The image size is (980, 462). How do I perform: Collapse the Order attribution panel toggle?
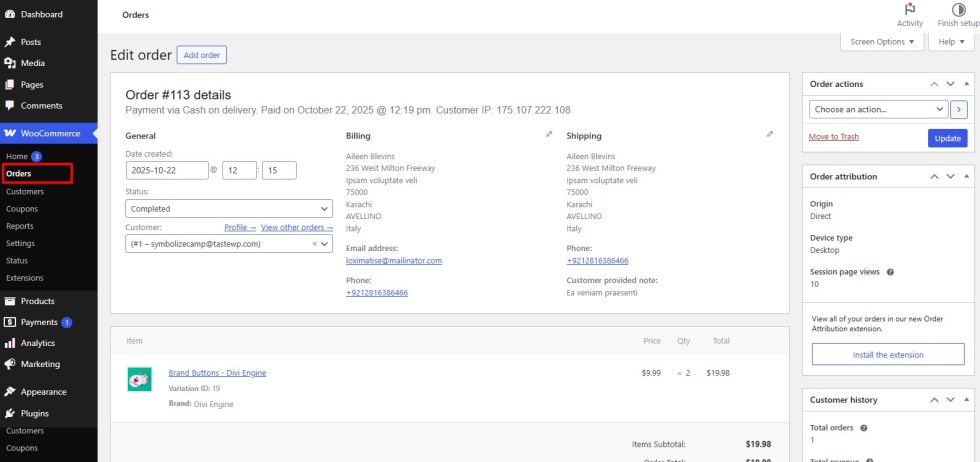coord(963,176)
